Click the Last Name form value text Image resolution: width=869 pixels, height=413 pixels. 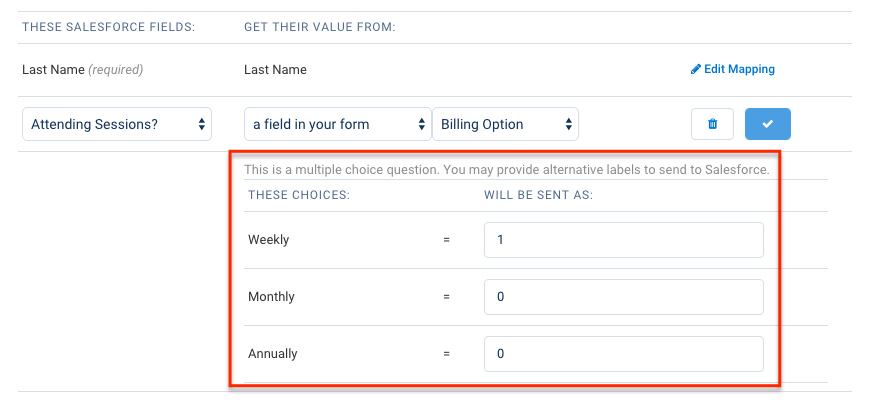tap(275, 70)
